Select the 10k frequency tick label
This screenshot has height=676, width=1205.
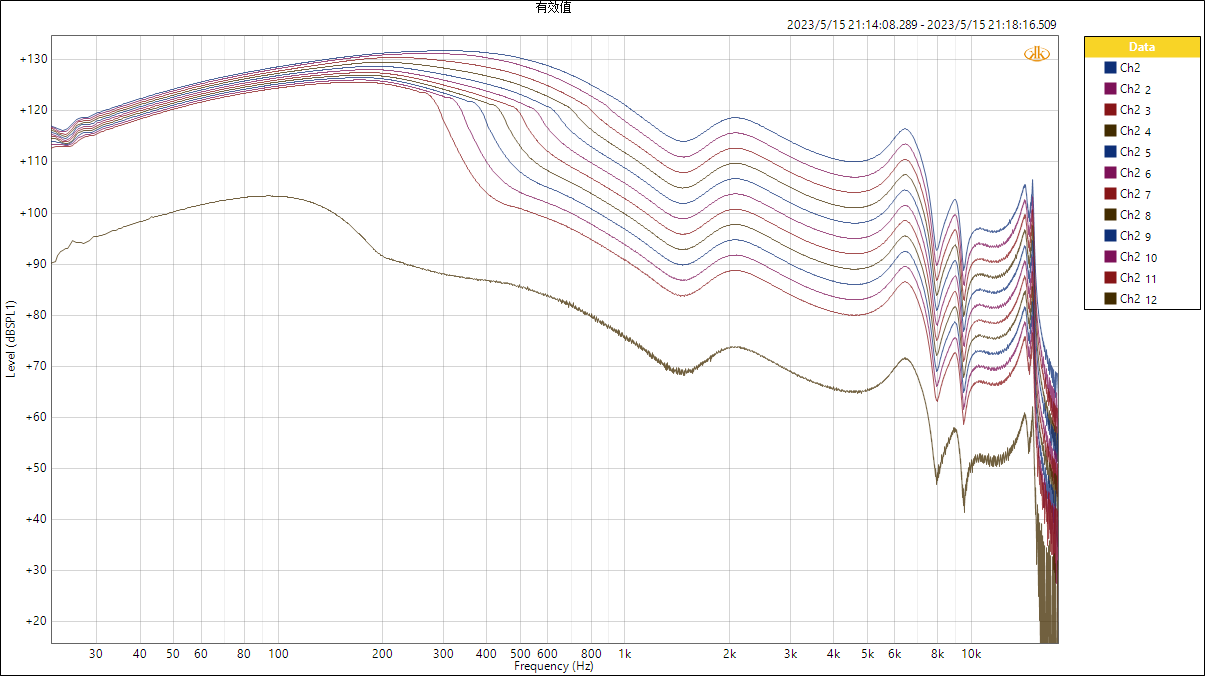(970, 654)
